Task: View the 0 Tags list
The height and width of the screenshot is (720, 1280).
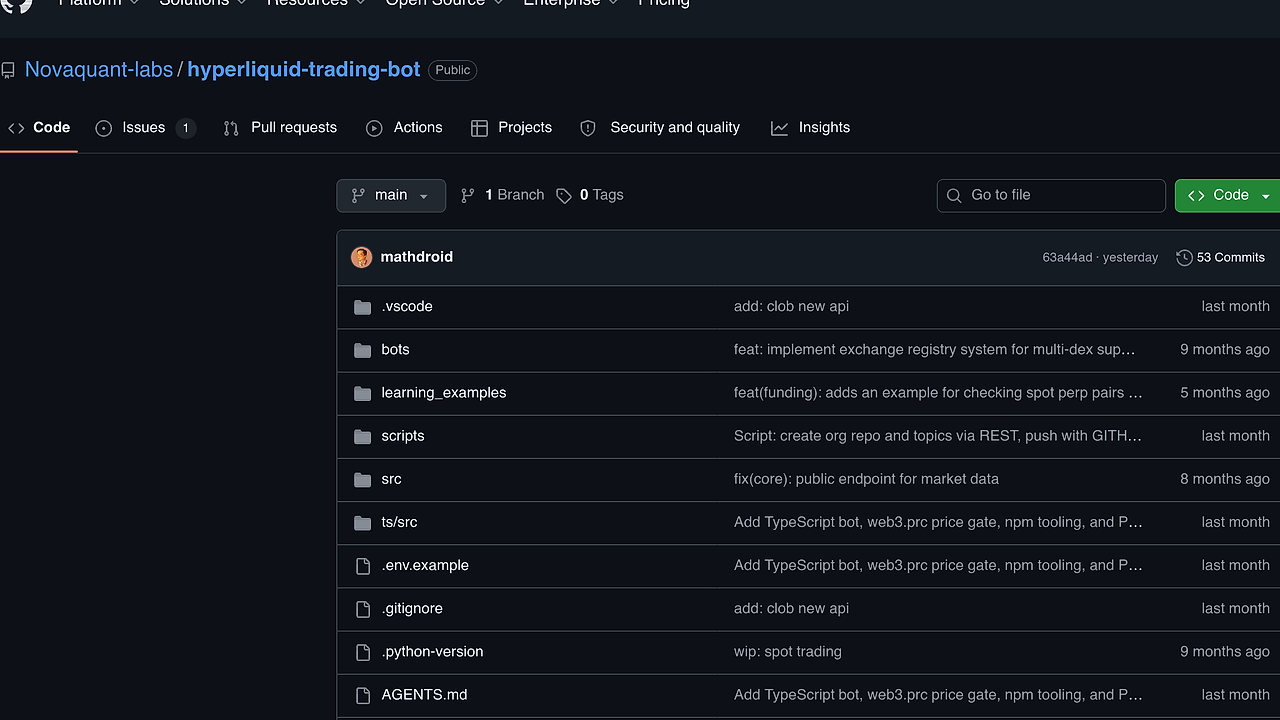Action: [590, 195]
